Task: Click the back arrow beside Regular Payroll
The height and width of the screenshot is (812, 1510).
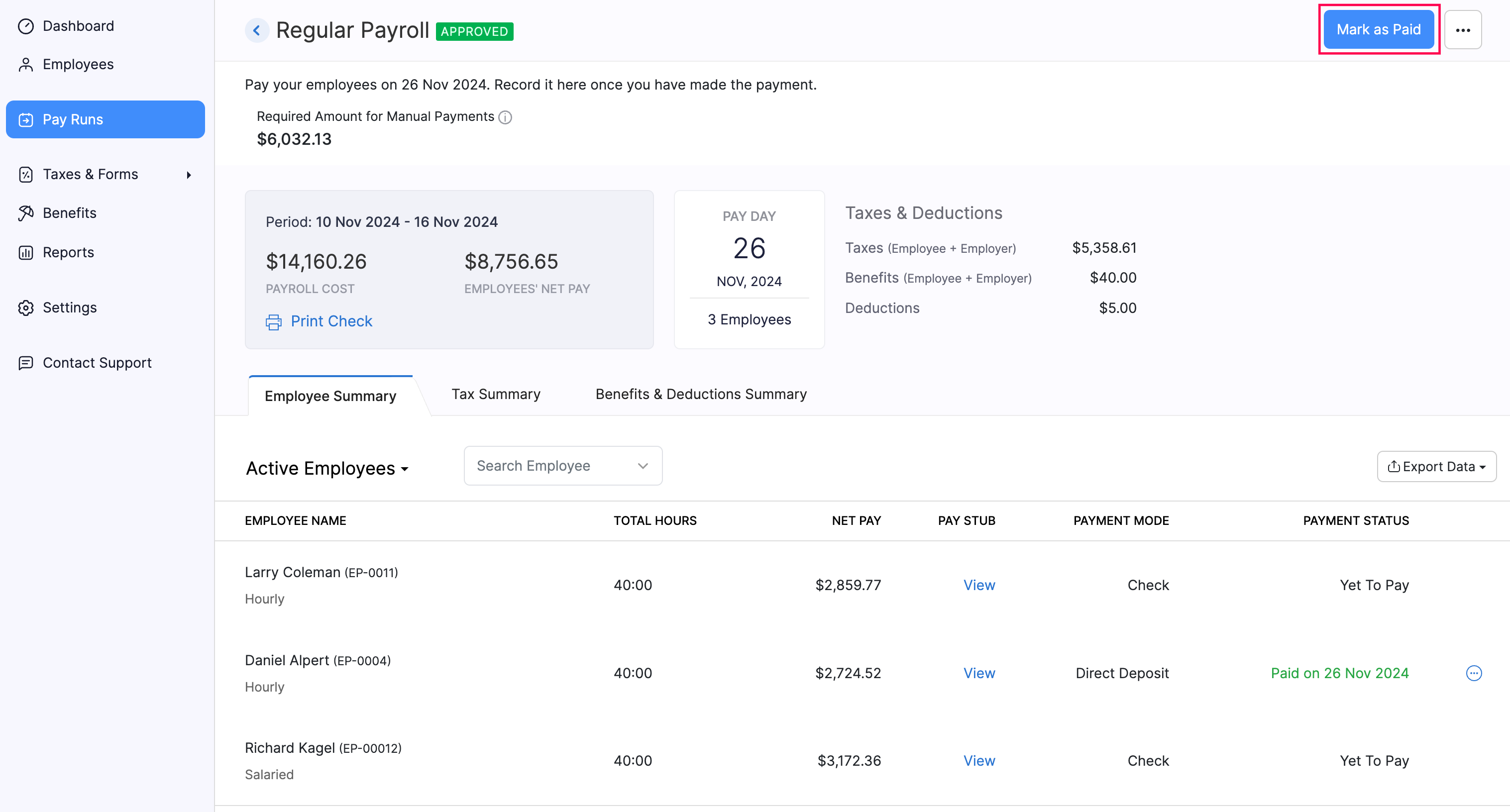Action: pyautogui.click(x=257, y=30)
